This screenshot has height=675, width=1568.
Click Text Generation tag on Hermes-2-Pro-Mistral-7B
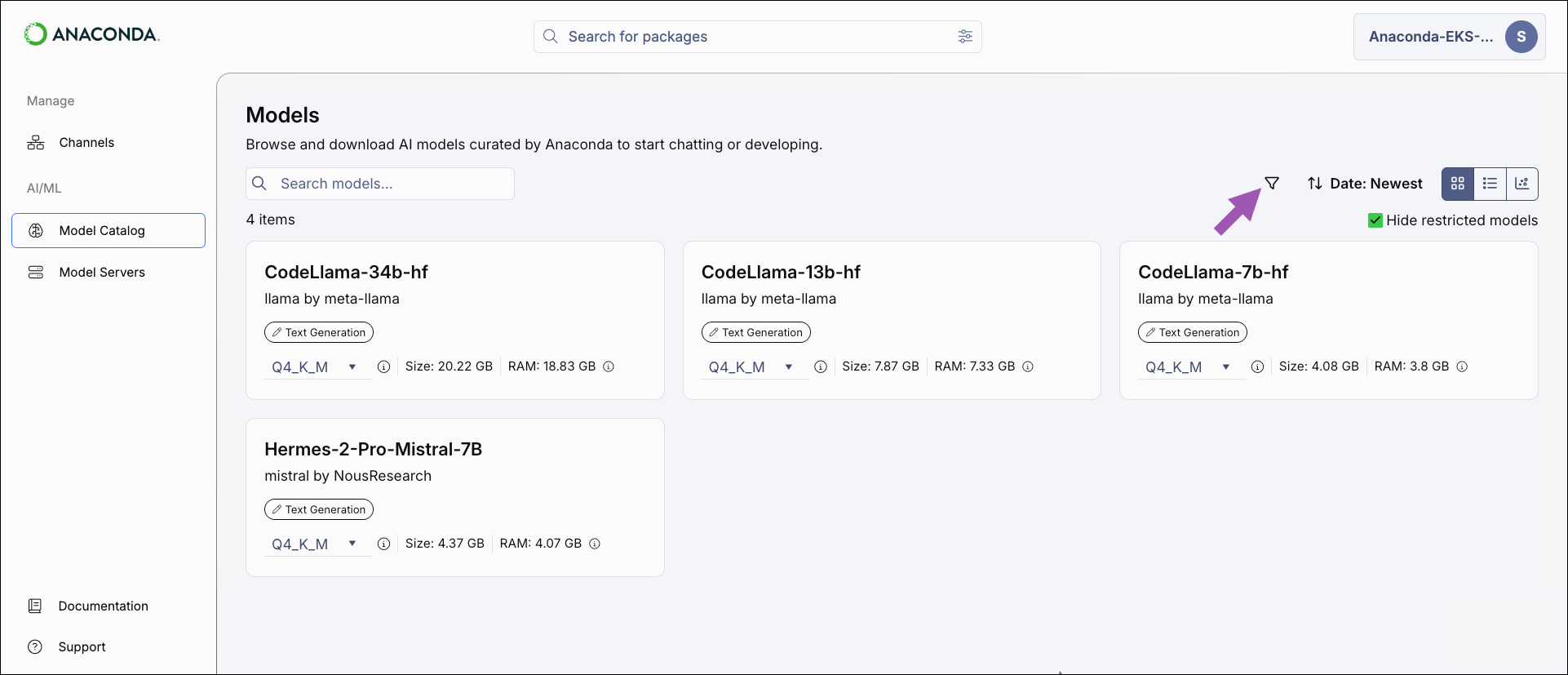319,509
